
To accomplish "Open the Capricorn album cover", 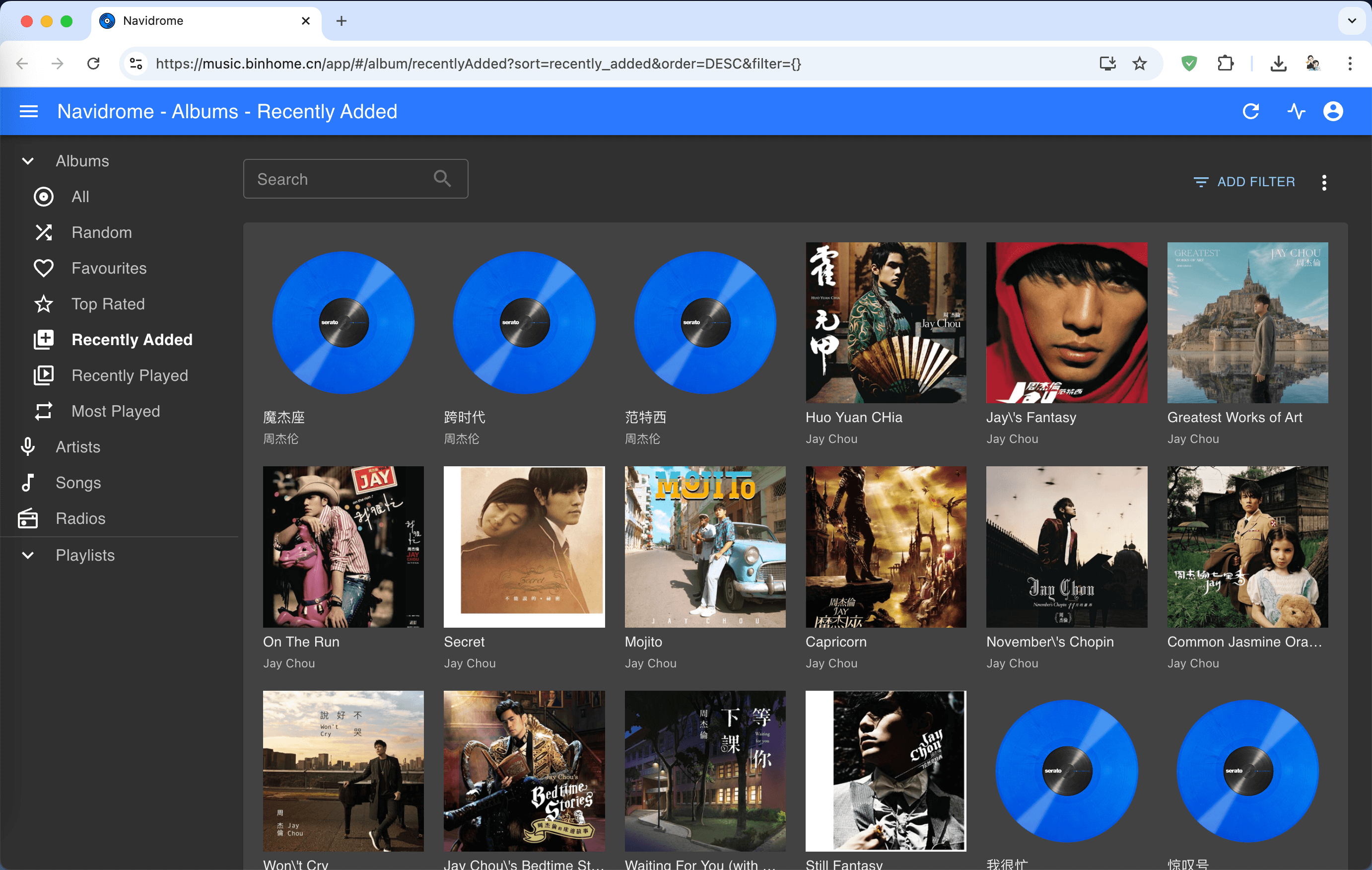I will [886, 547].
